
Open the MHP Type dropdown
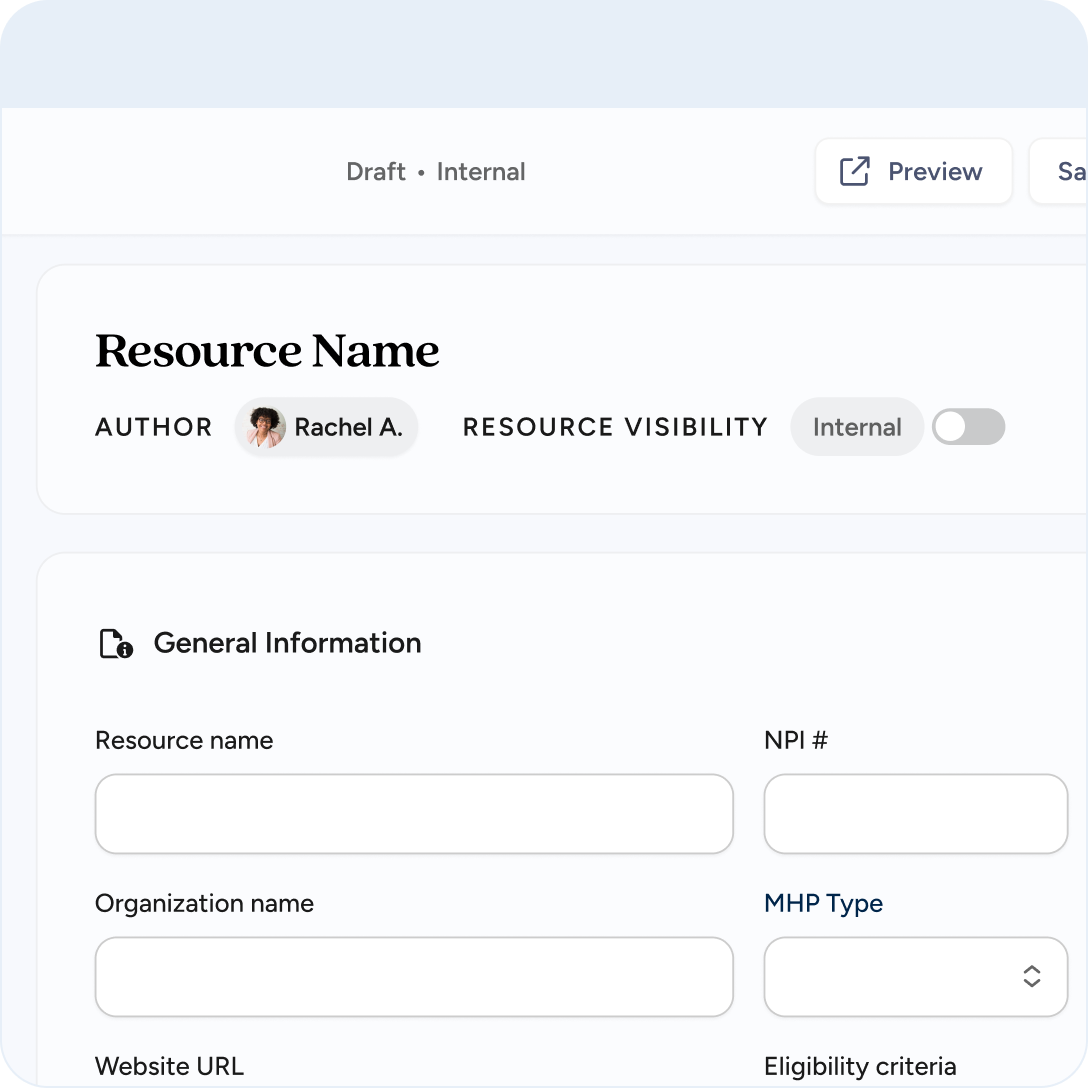click(915, 977)
